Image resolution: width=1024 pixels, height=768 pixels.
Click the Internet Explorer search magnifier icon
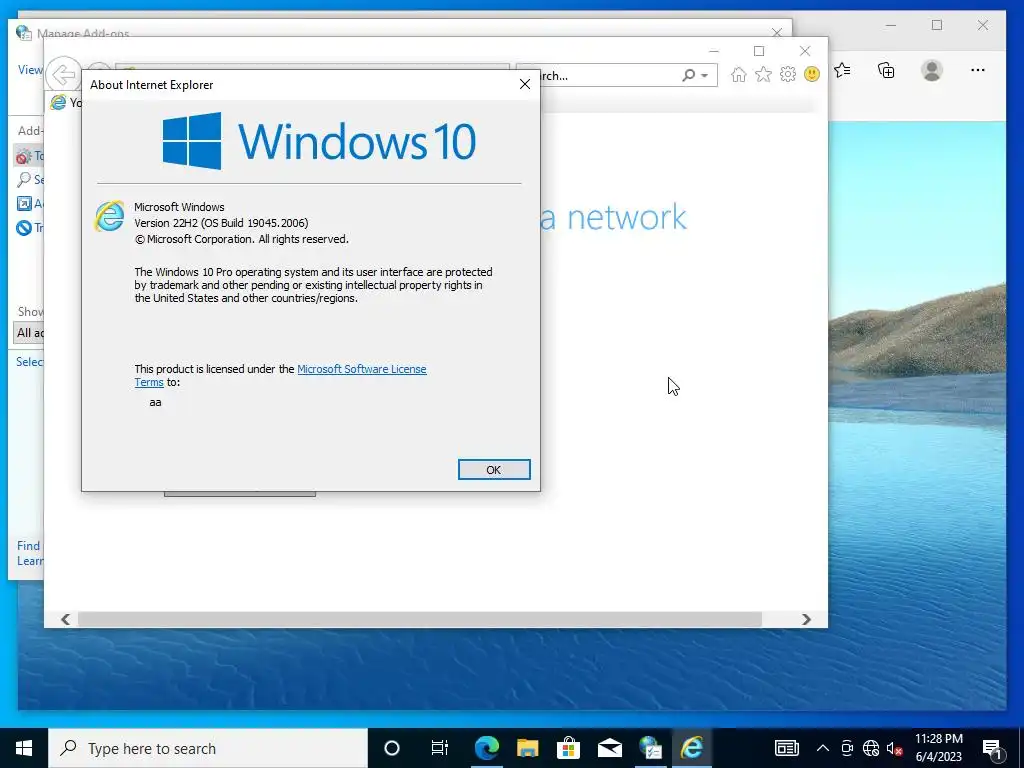pos(688,76)
